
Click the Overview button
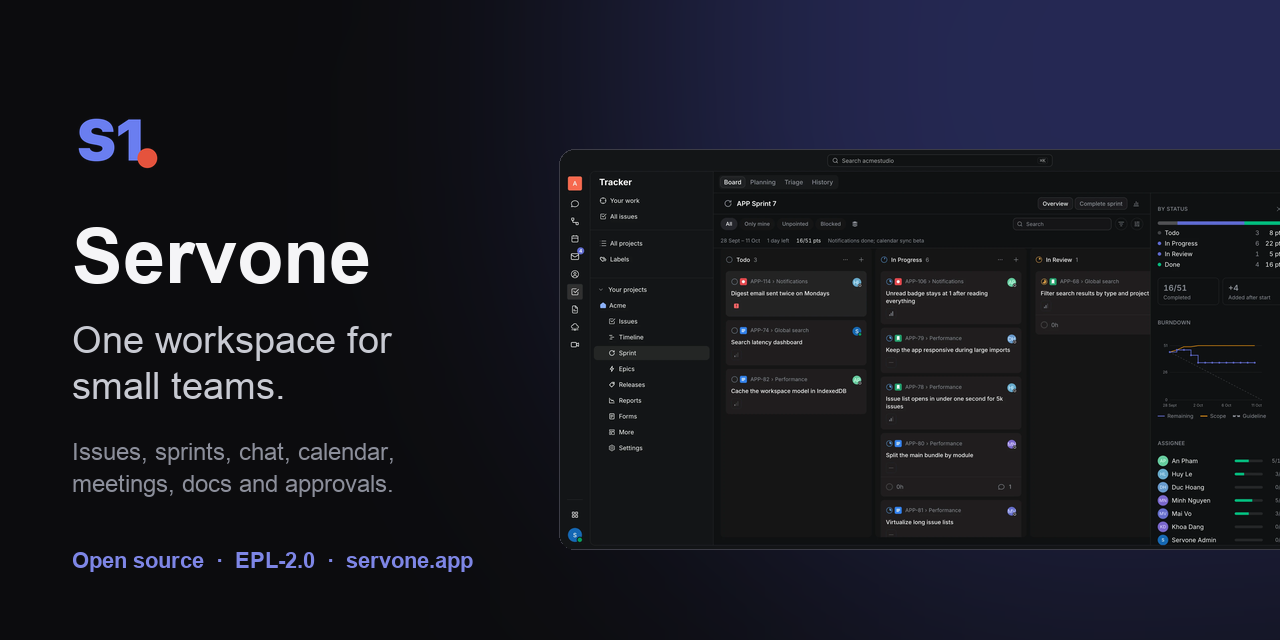(1055, 204)
